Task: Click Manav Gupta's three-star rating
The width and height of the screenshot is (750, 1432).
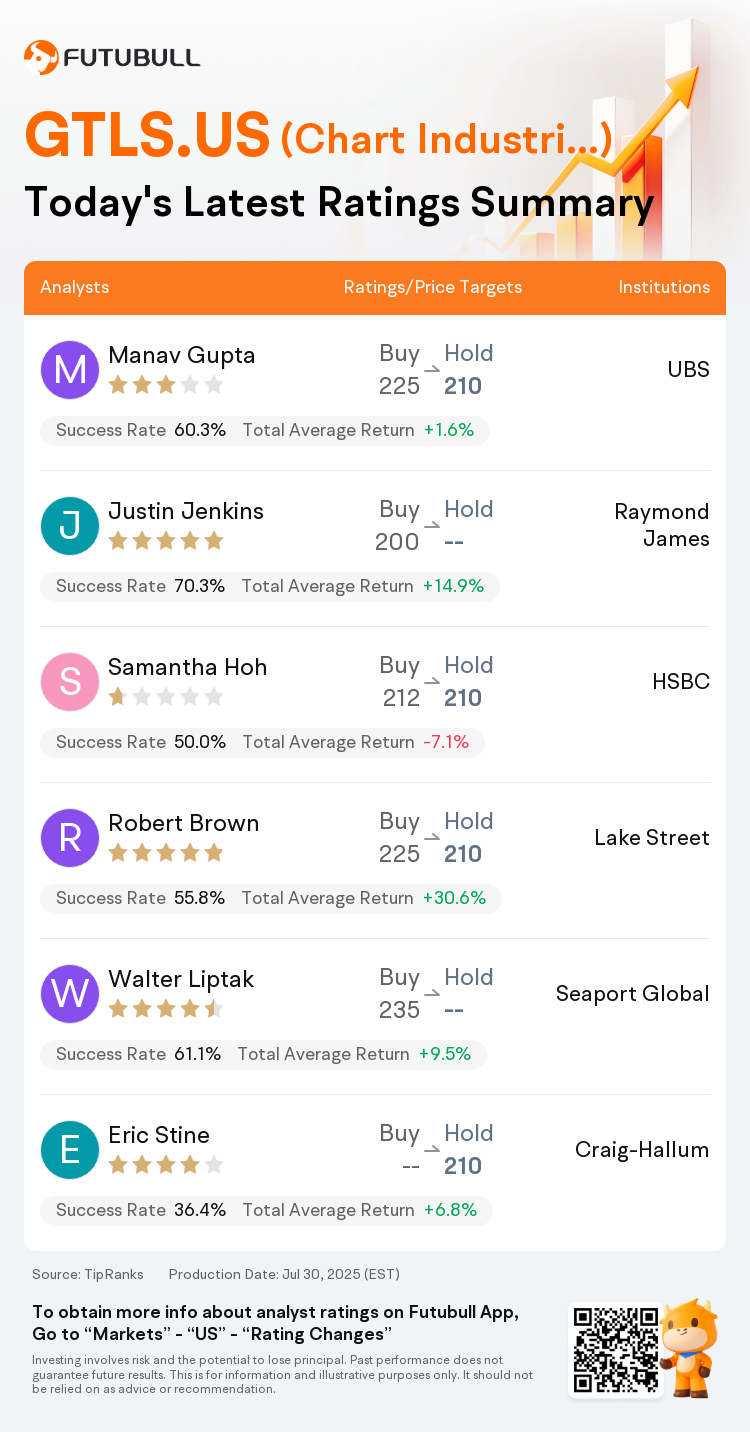Action: (166, 385)
